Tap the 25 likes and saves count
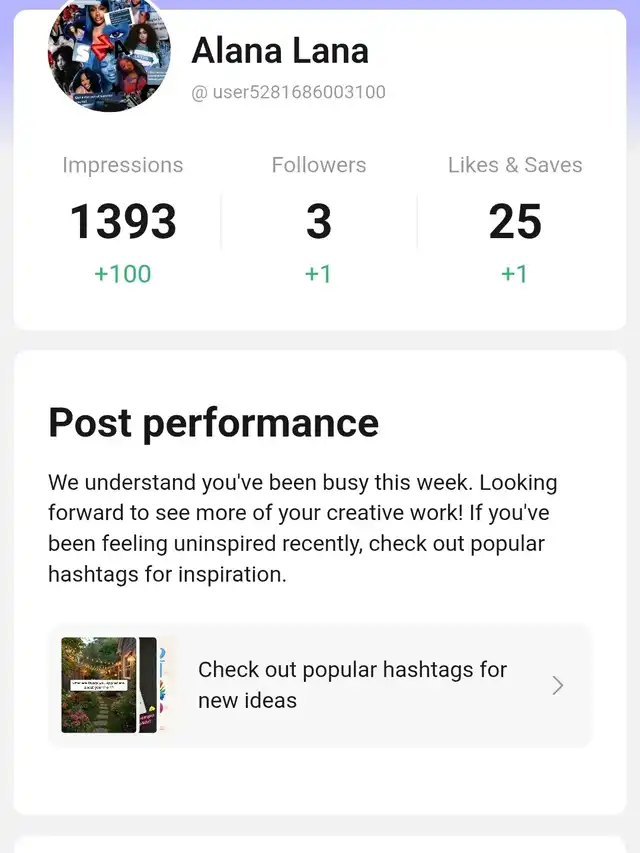The height and width of the screenshot is (853, 640). (515, 222)
